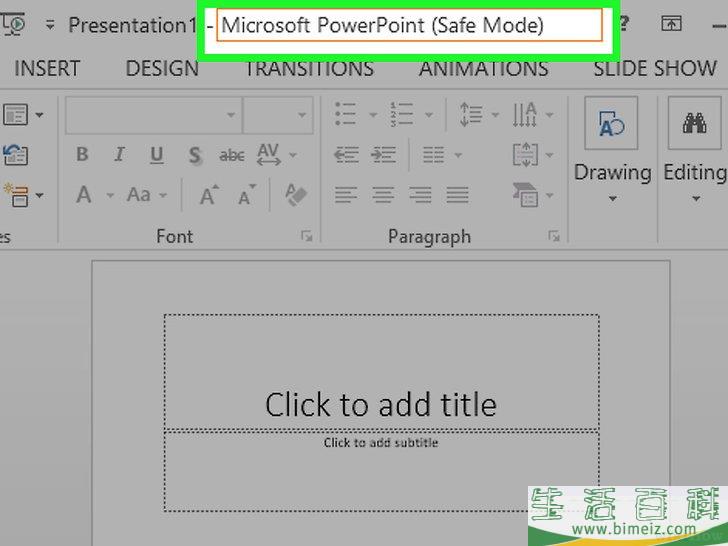Image resolution: width=728 pixels, height=546 pixels.
Task: Open the Add or Remove Columns dropdown arrow
Action: pos(458,155)
